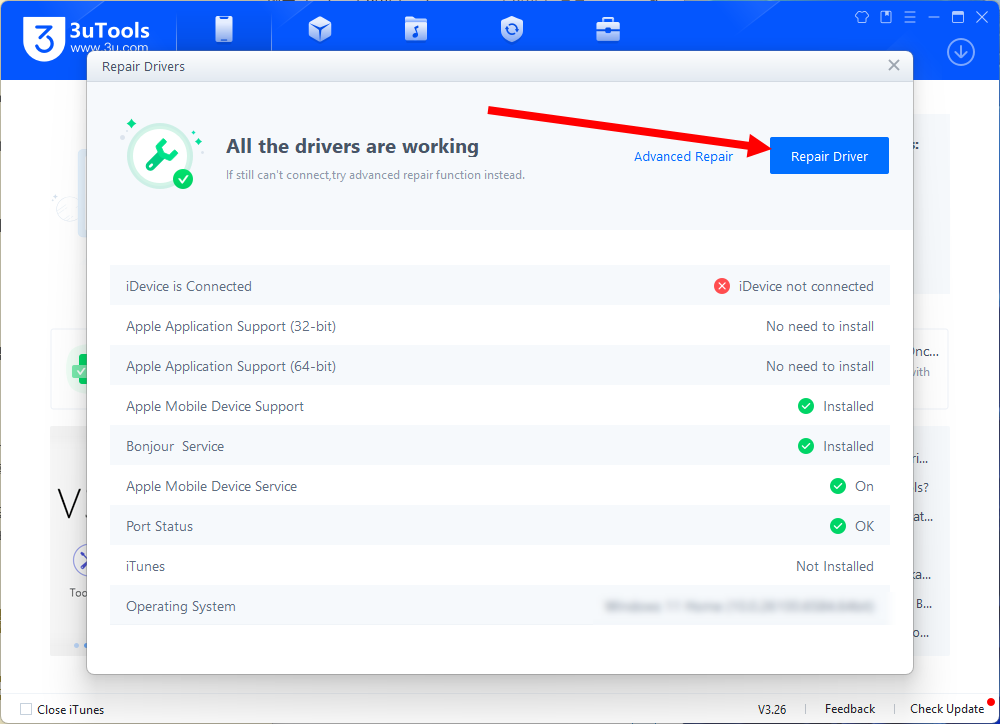
Task: Open the Toolbox briefcase icon
Action: [608, 29]
